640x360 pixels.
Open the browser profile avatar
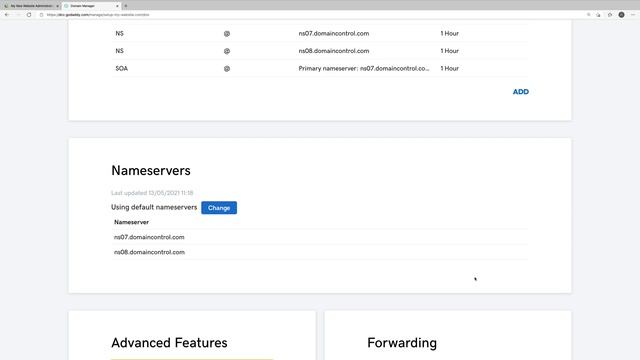pos(621,15)
